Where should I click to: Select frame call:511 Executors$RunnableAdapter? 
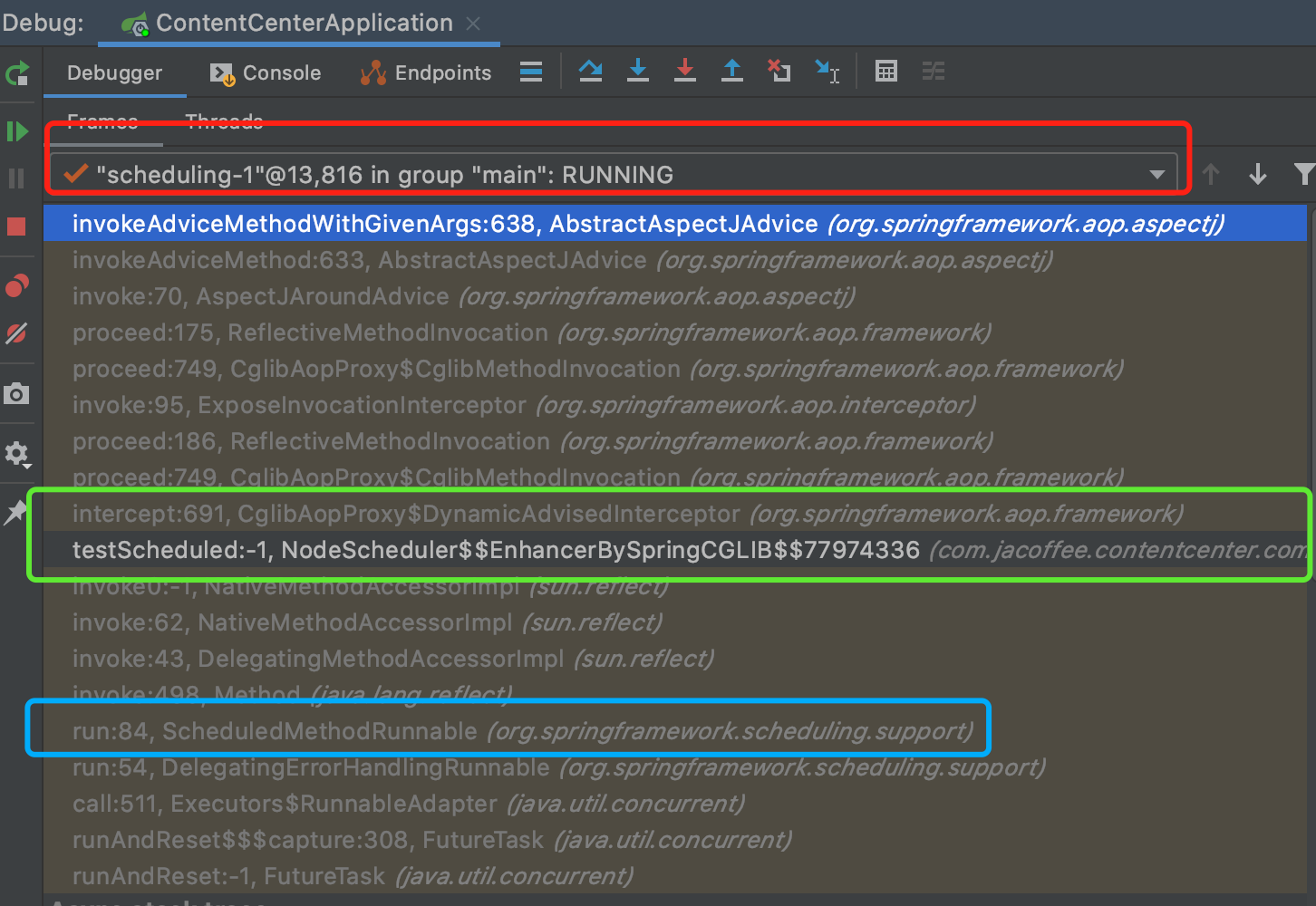(675, 804)
